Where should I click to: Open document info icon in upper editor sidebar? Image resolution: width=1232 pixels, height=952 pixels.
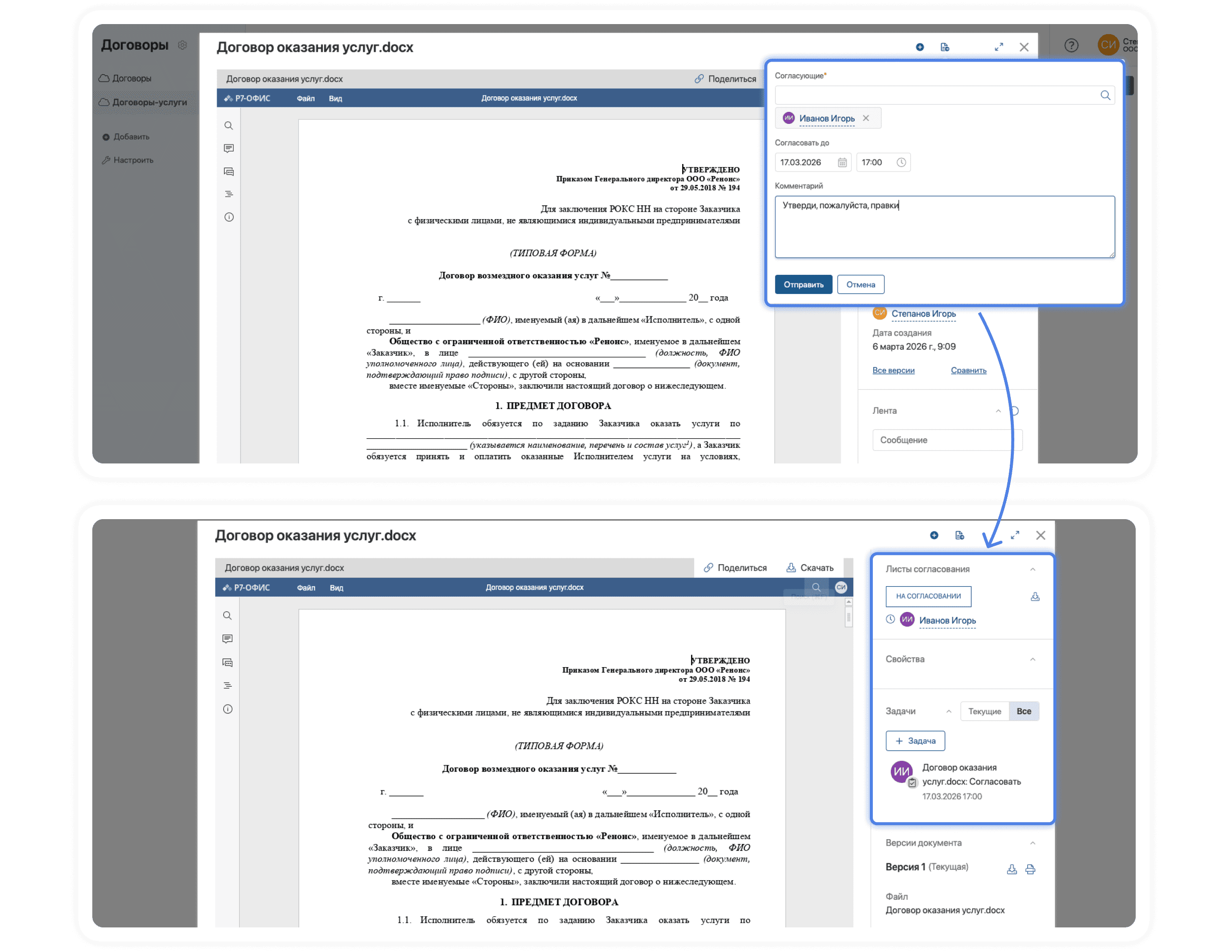228,217
